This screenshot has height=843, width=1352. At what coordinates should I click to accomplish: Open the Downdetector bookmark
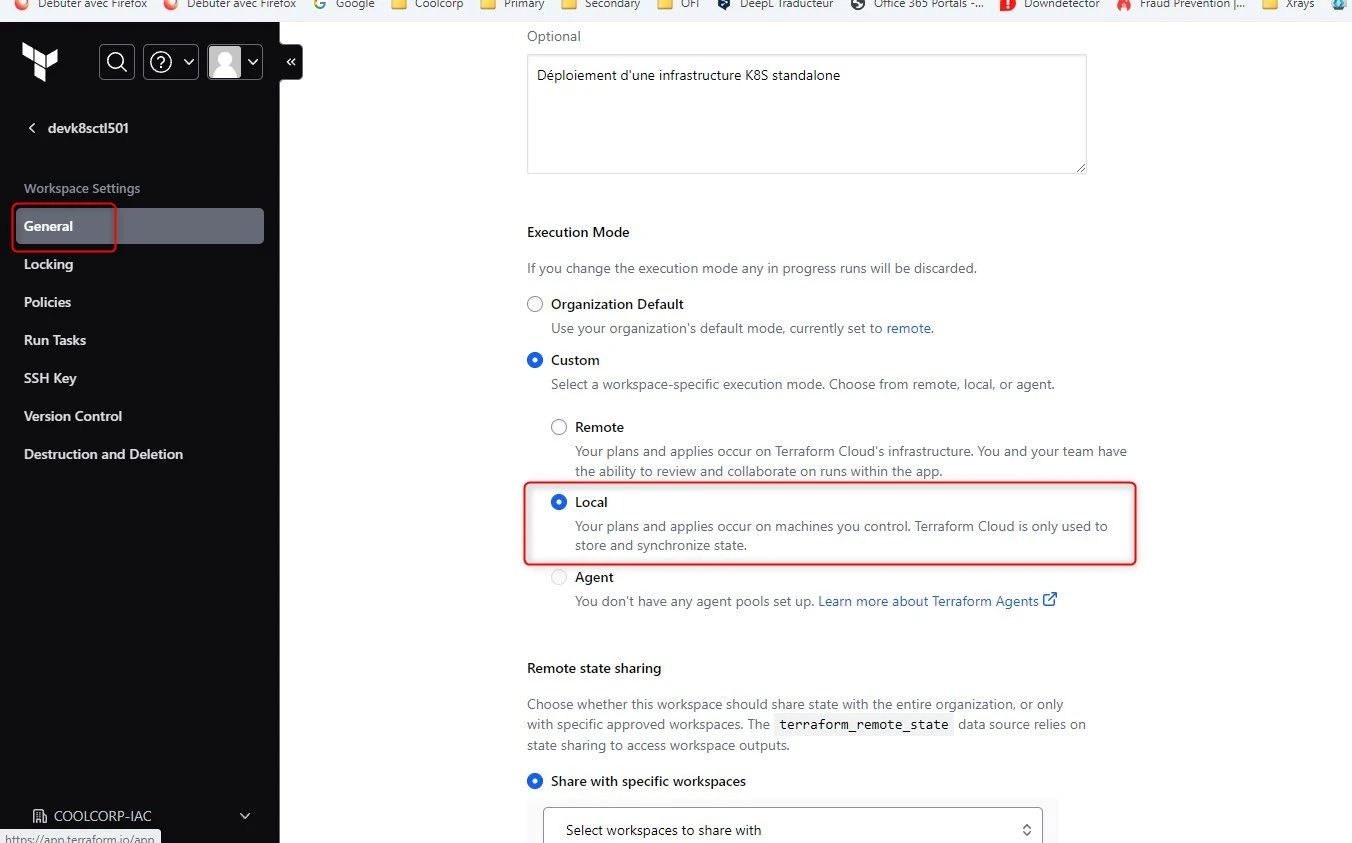click(1050, 5)
